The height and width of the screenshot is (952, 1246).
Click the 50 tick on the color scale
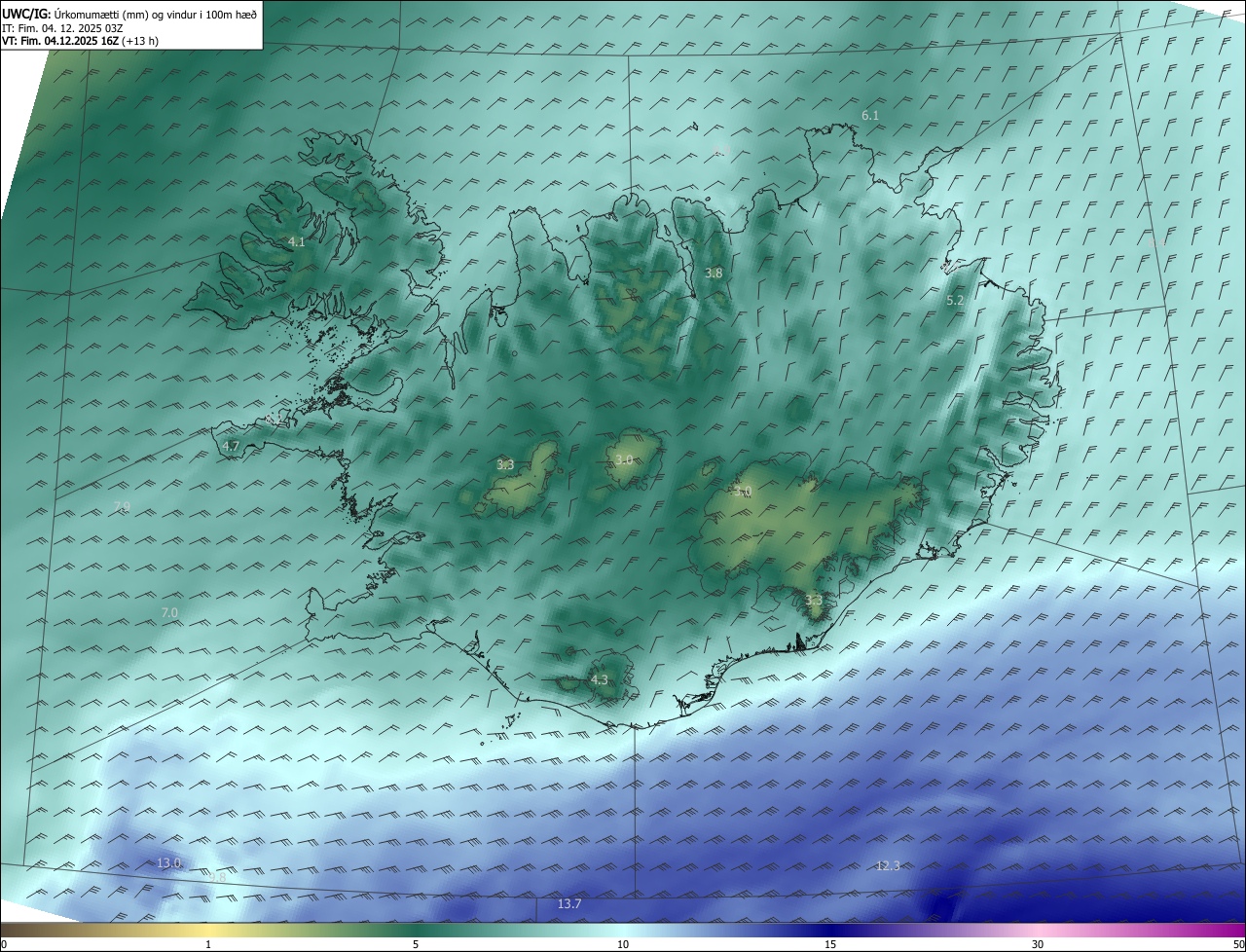1238,944
